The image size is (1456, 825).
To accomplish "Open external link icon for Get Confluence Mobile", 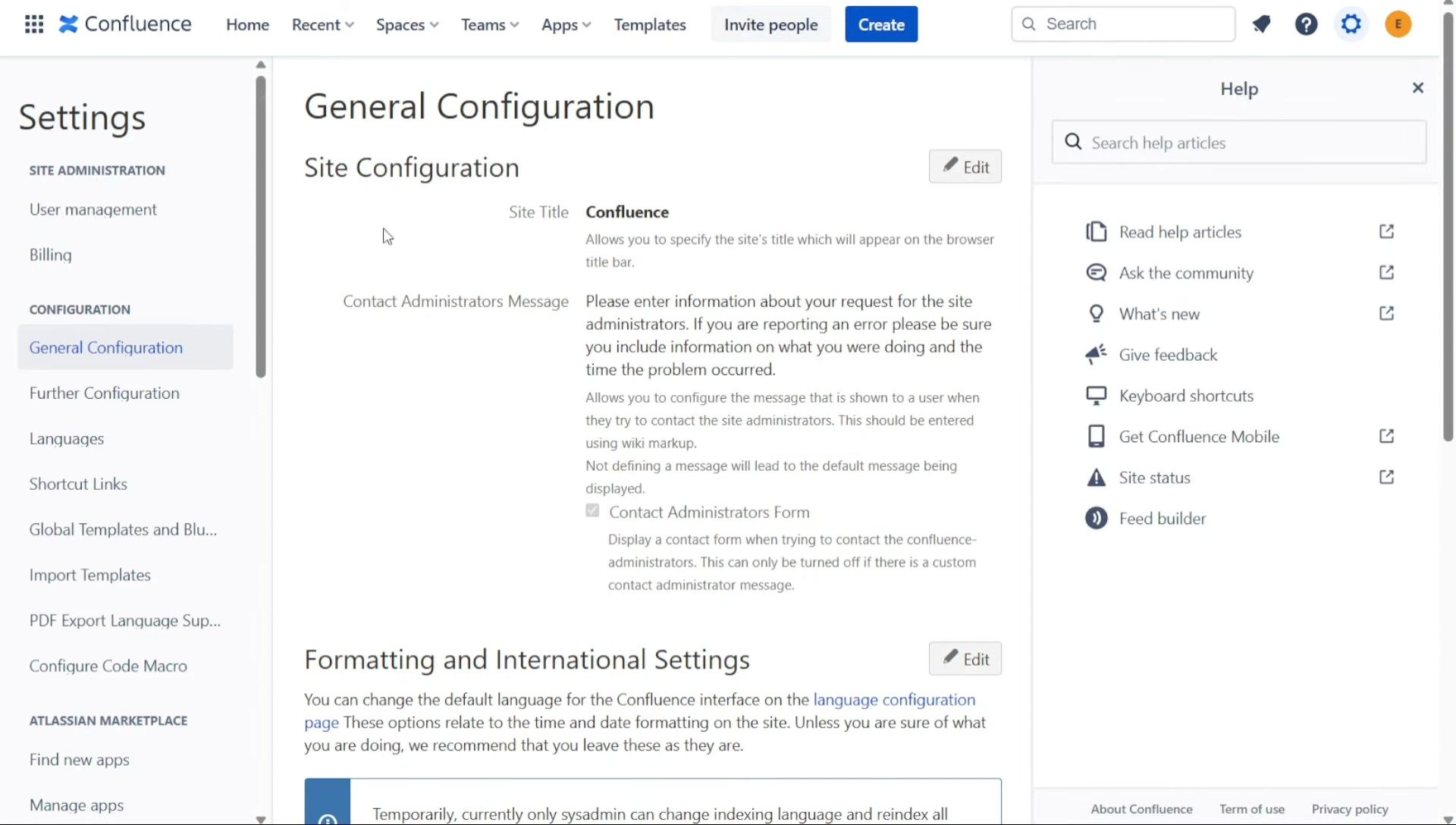I will (1387, 436).
